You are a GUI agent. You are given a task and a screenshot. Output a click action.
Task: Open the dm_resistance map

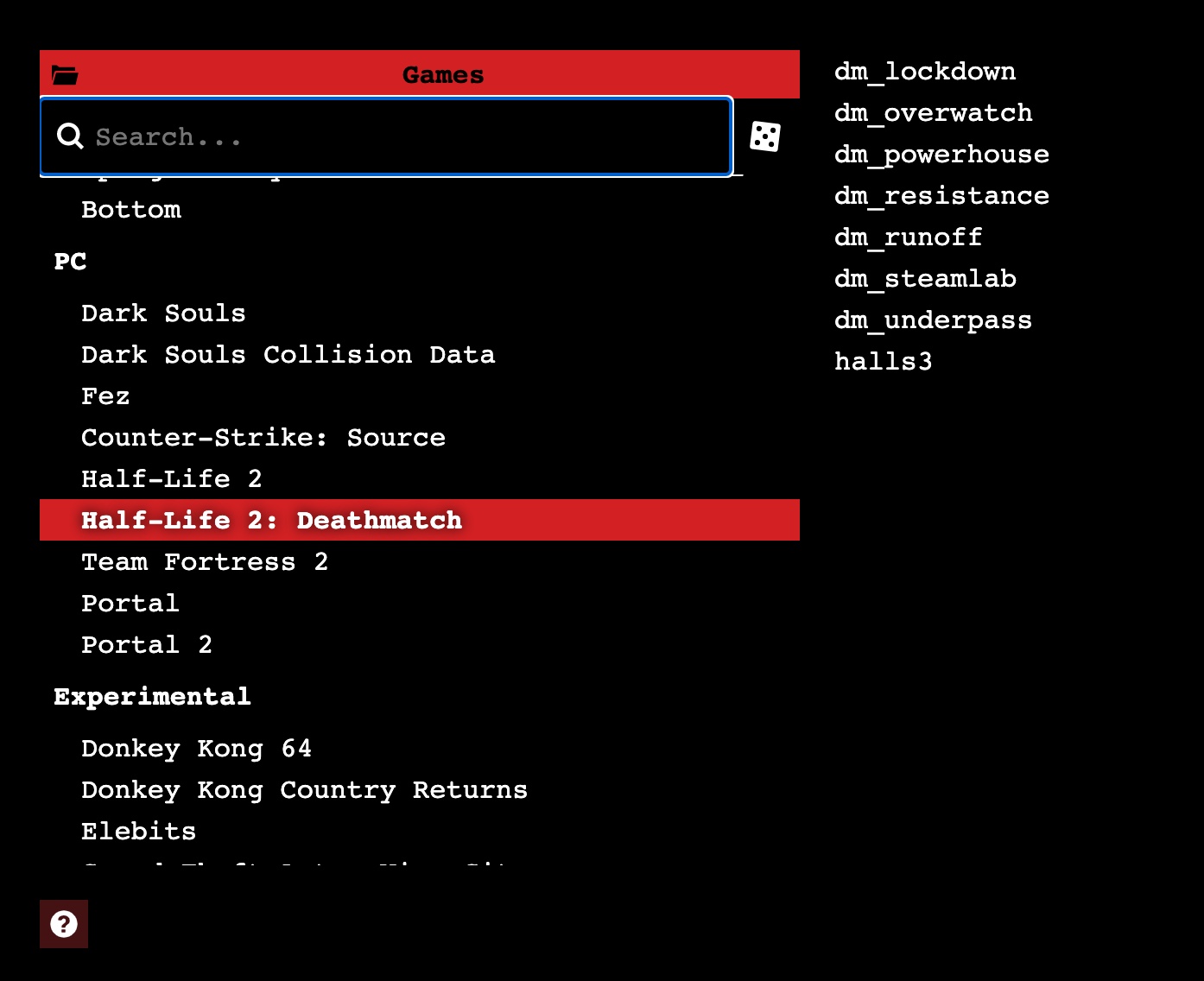coord(941,196)
